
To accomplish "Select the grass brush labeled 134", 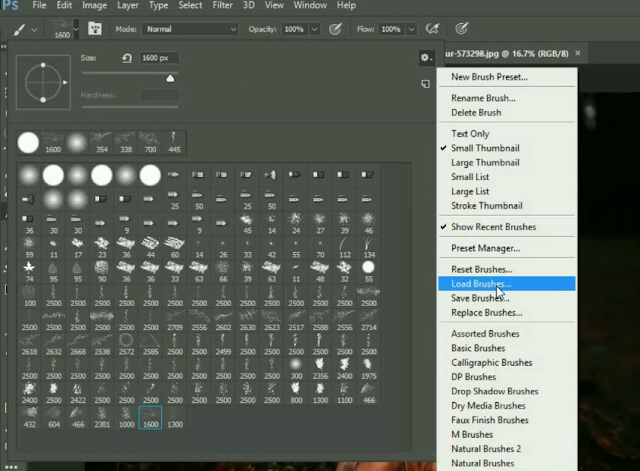I will coord(369,248).
